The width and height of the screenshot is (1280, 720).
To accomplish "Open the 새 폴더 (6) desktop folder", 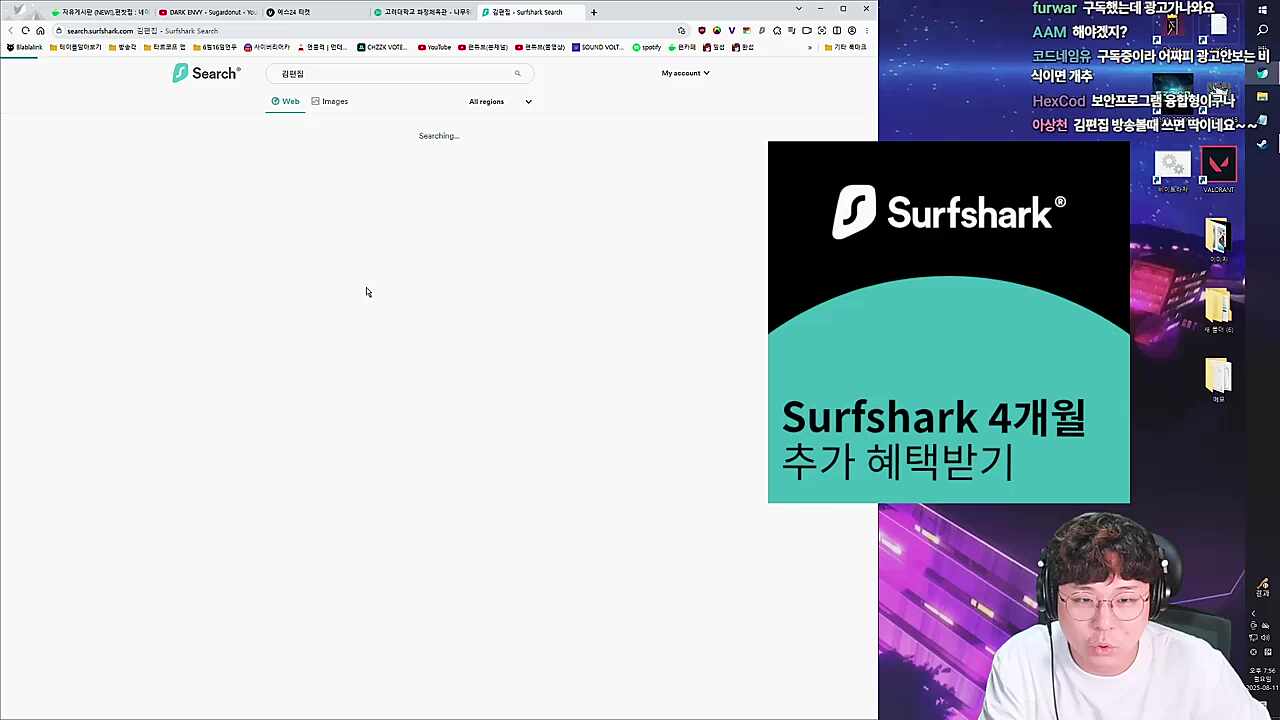I will tap(1218, 311).
